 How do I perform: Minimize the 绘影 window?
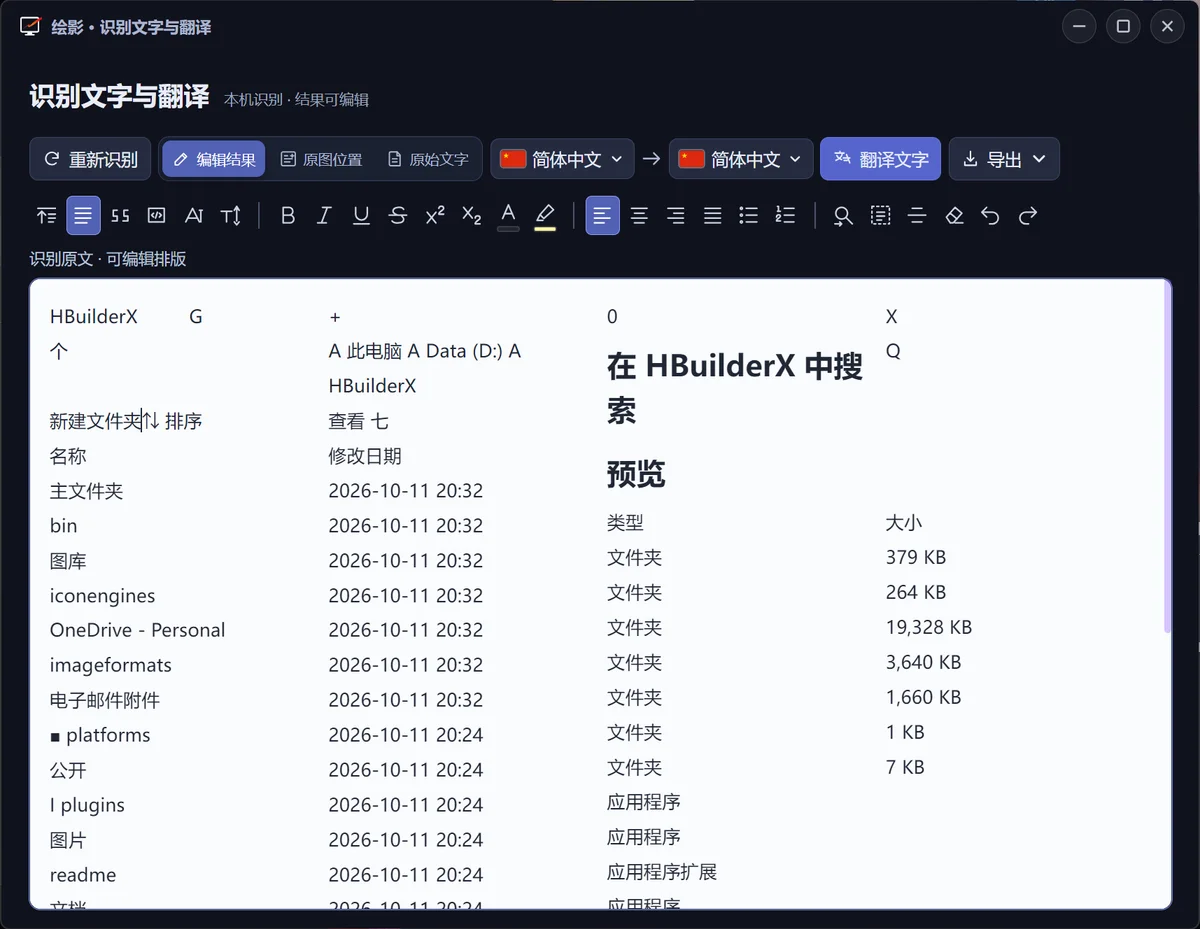tap(1079, 27)
